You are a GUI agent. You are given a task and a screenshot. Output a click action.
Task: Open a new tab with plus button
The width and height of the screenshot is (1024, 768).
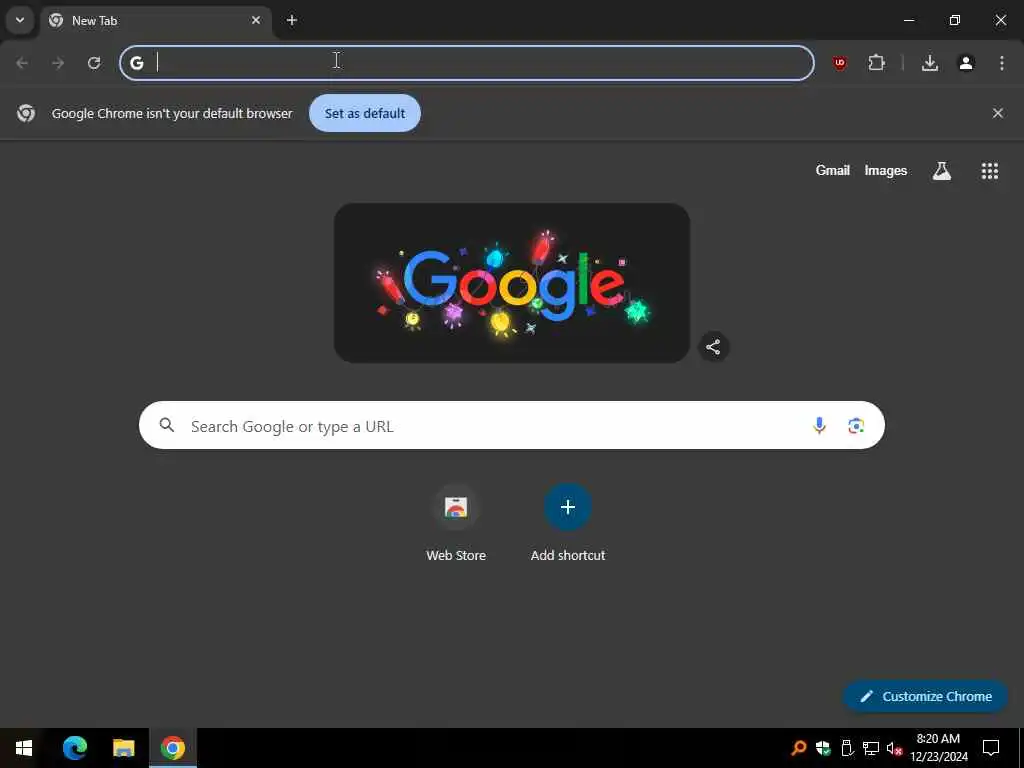292,20
